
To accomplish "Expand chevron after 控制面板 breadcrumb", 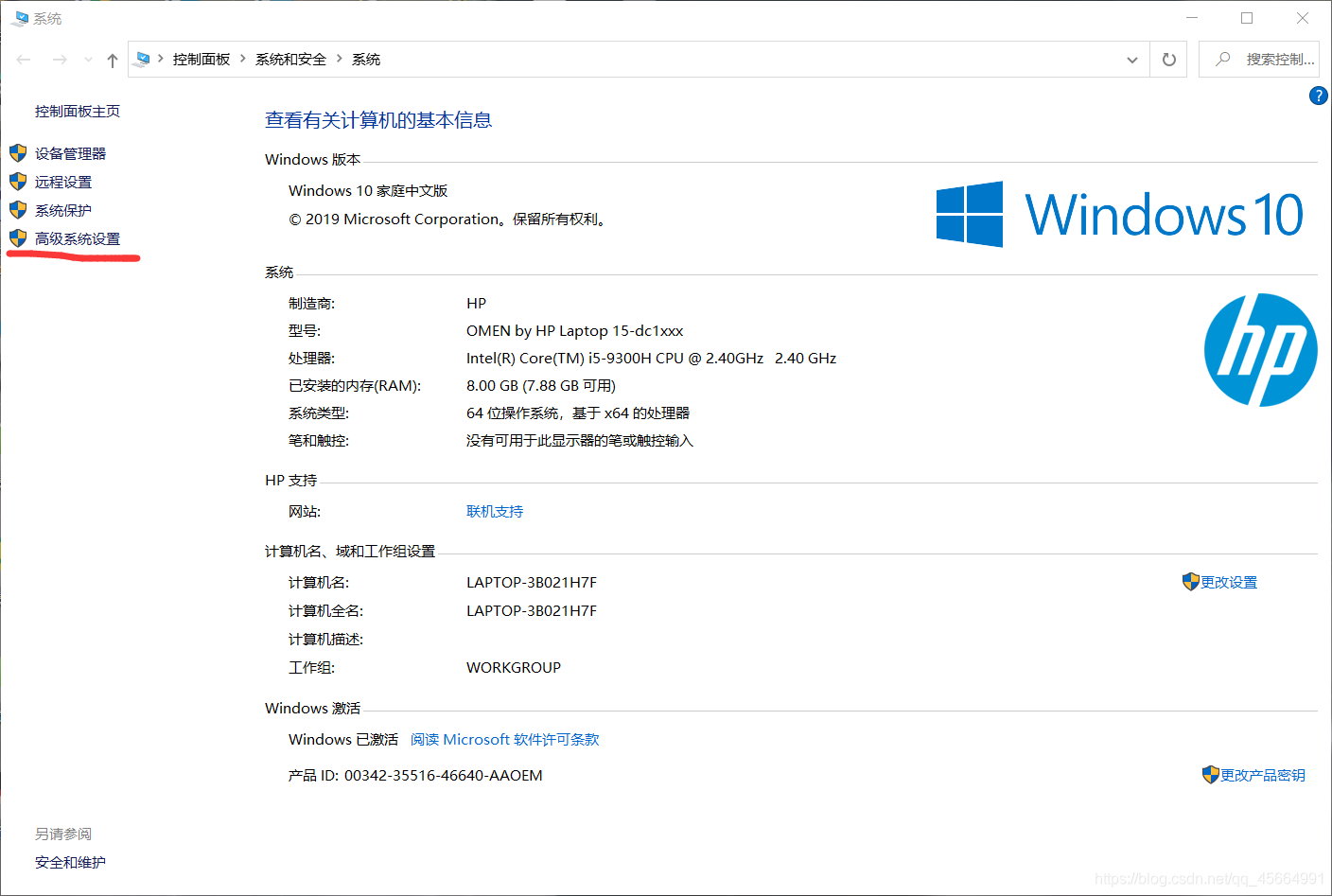I will pos(243,59).
